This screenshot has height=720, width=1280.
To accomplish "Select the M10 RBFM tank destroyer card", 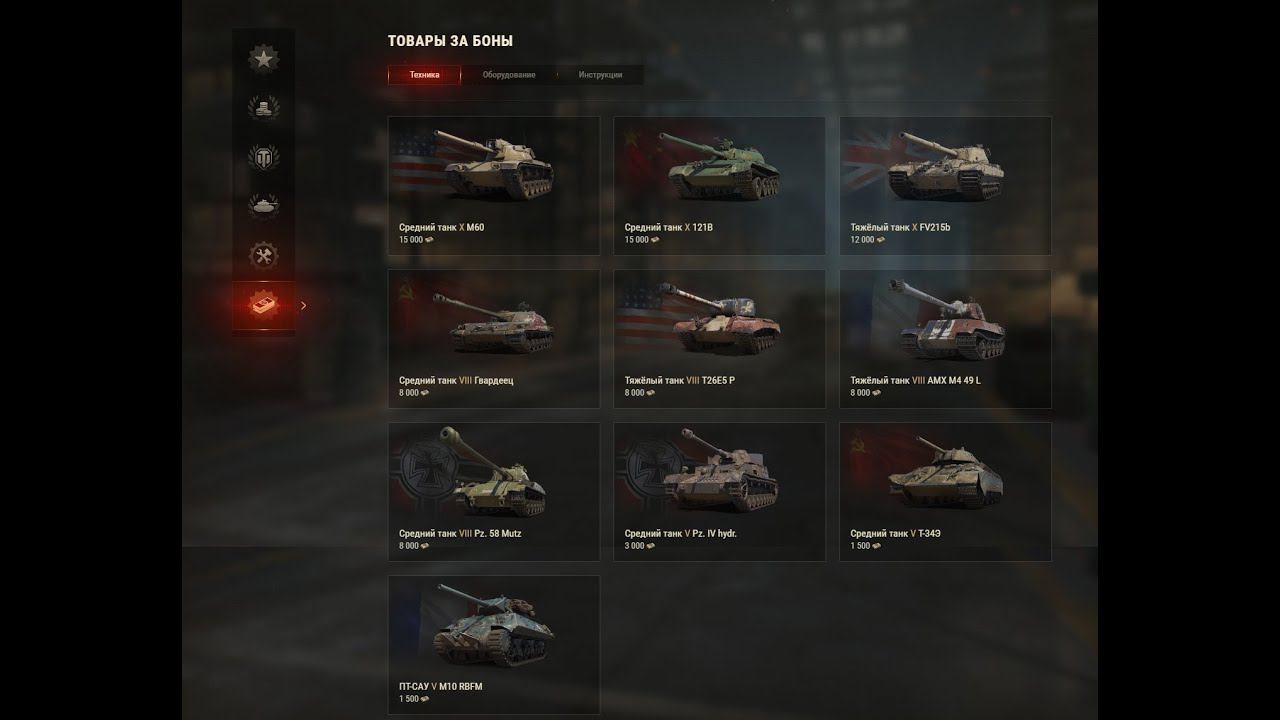I will pos(494,644).
